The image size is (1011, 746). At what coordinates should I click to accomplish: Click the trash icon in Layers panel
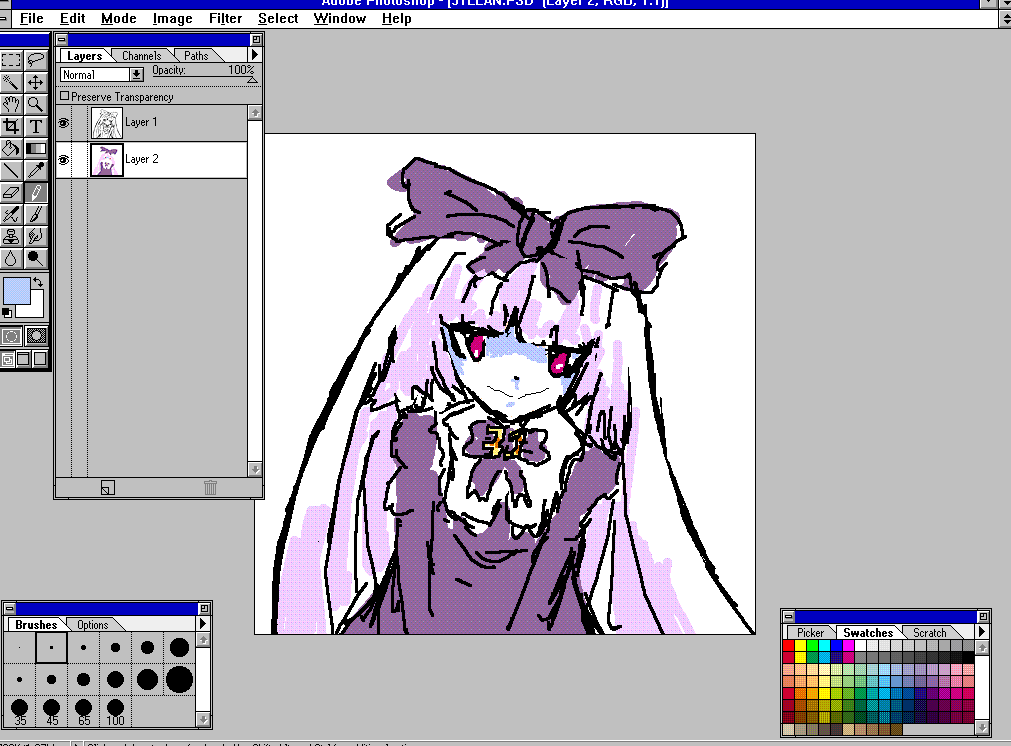click(210, 487)
